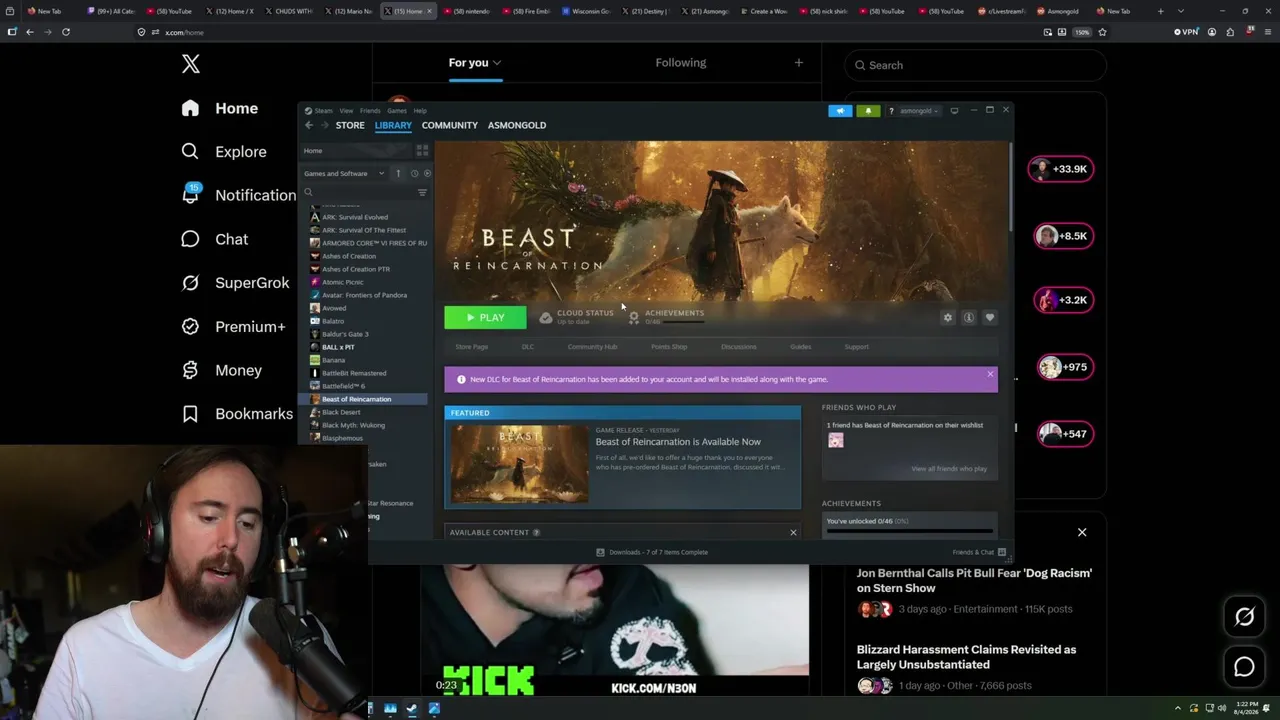Image resolution: width=1280 pixels, height=720 pixels.
Task: Open the COMMUNITY tab in Steam
Action: (x=450, y=125)
